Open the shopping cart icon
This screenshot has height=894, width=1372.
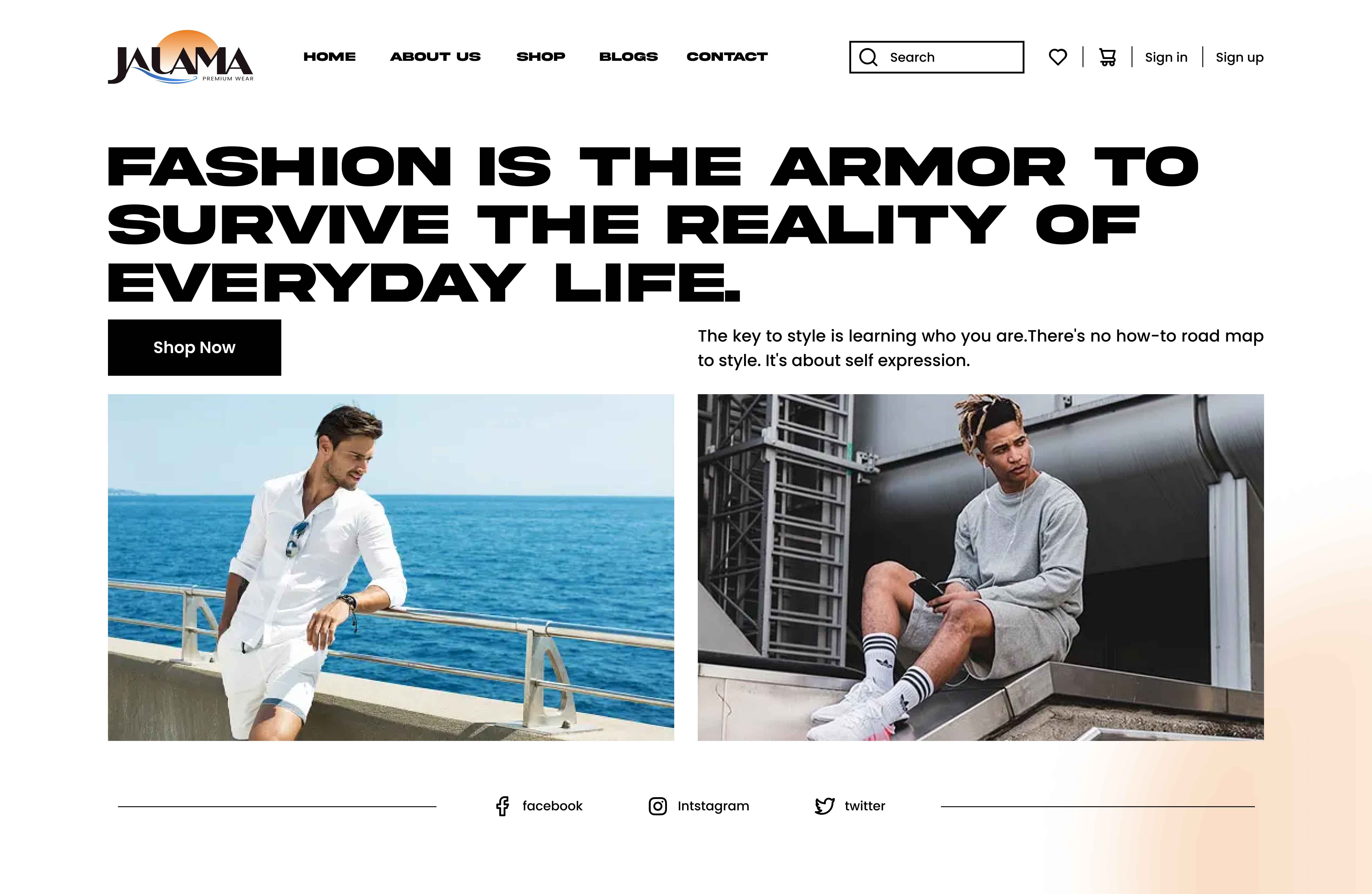click(x=1107, y=57)
